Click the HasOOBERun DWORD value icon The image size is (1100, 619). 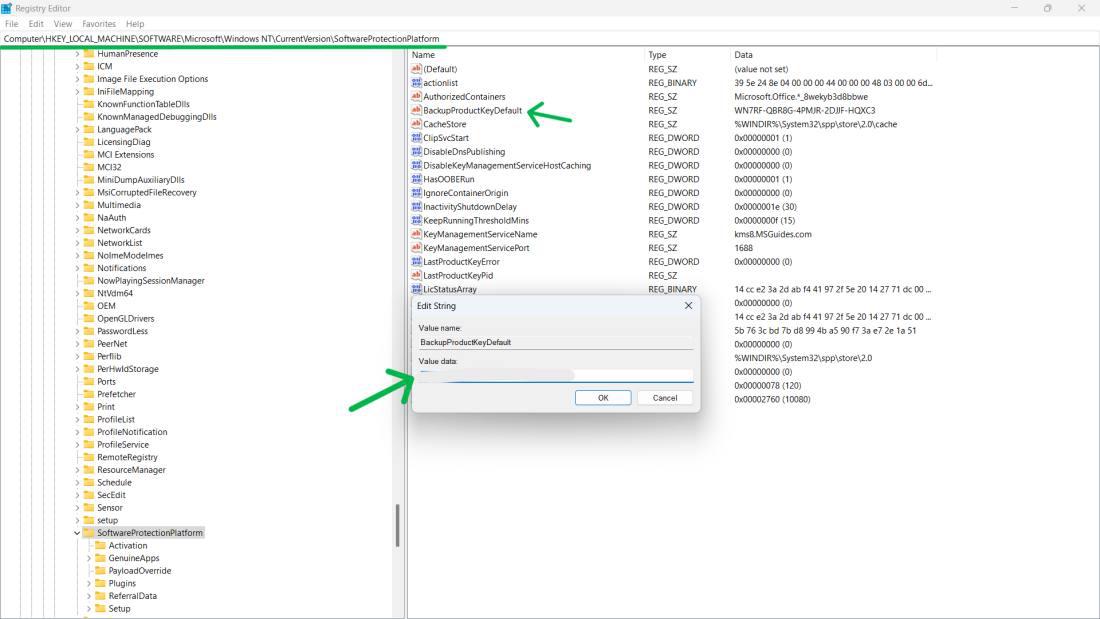(x=416, y=179)
